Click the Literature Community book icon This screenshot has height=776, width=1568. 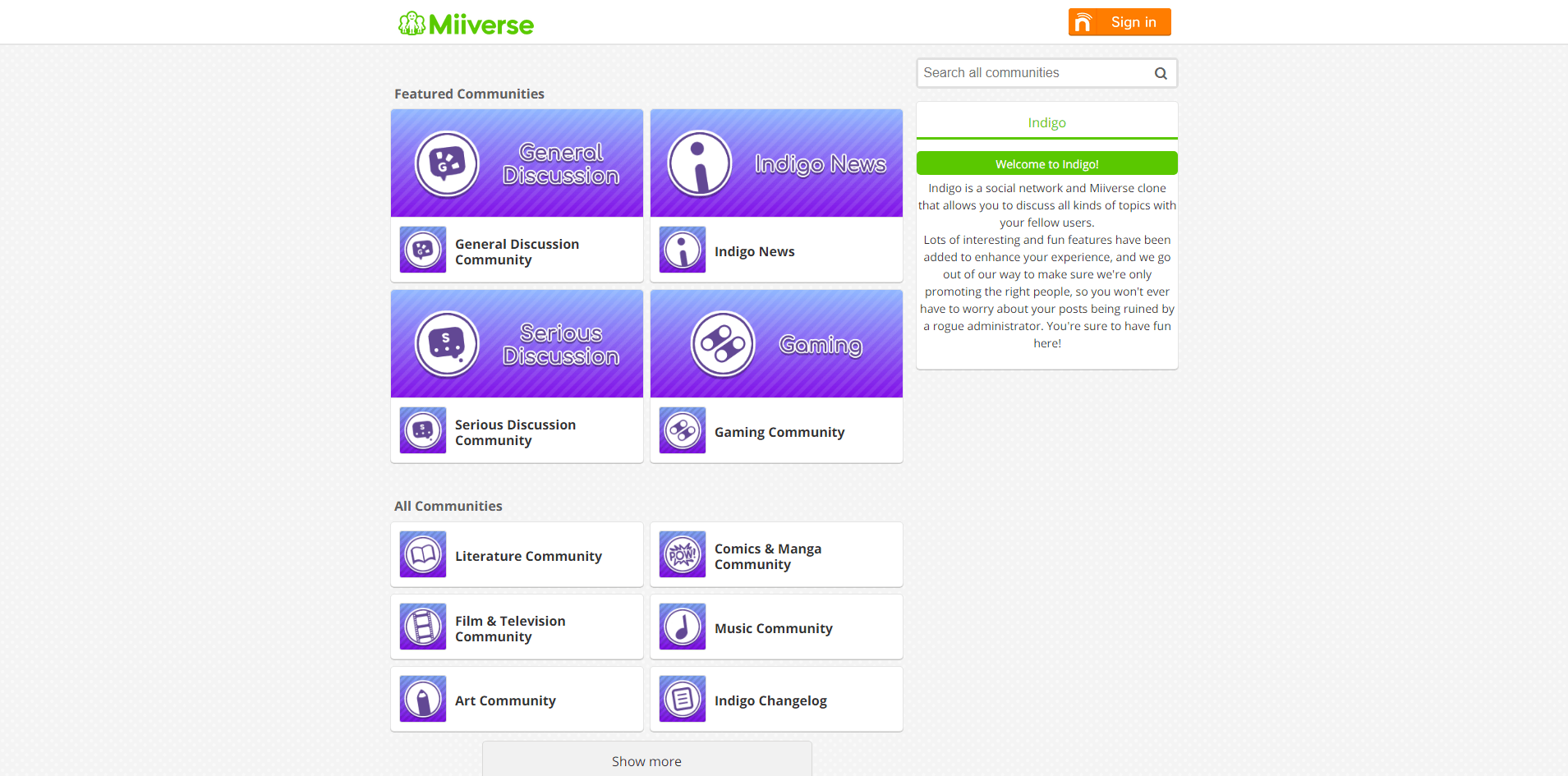pyautogui.click(x=423, y=554)
